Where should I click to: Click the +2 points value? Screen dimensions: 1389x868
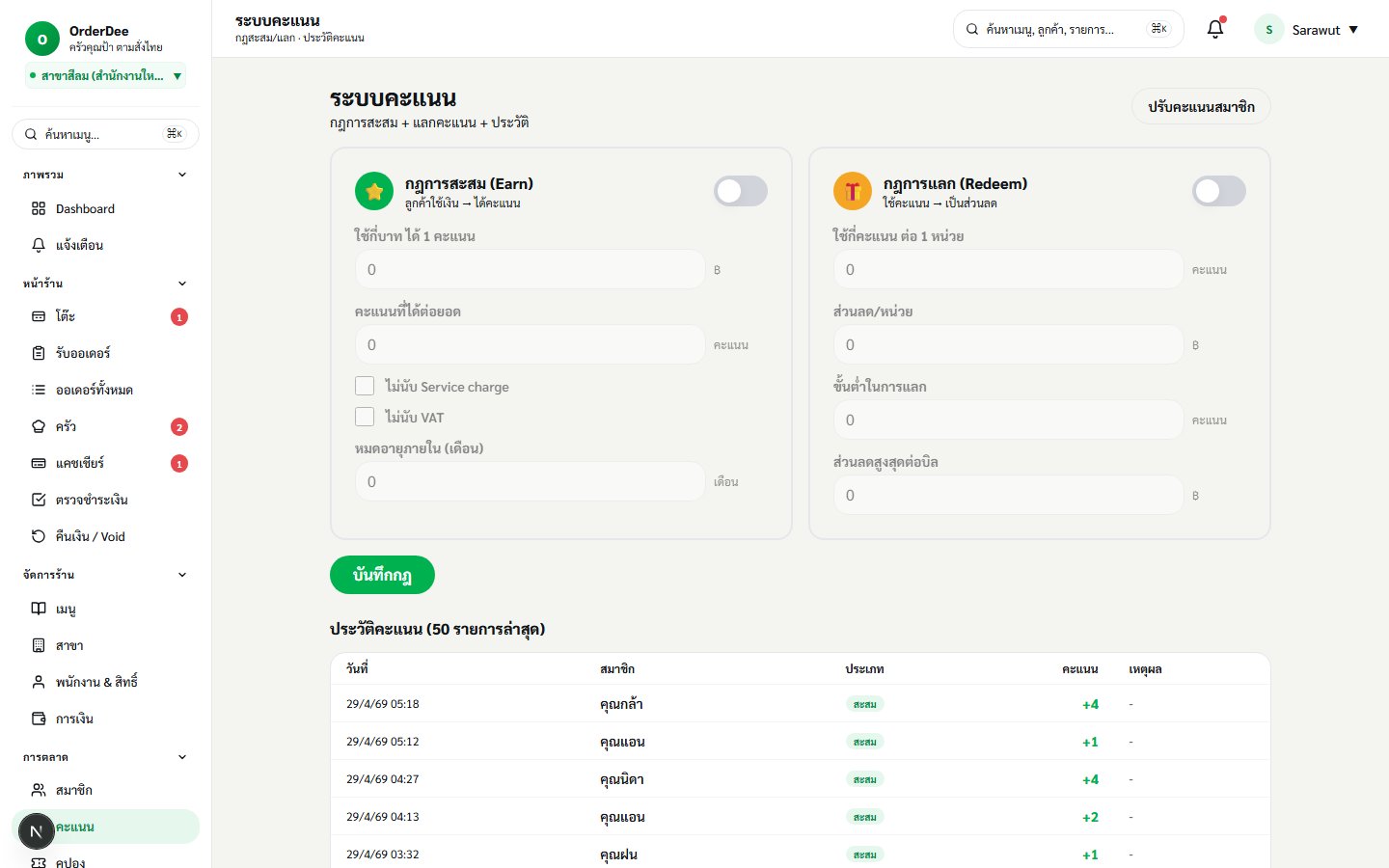click(x=1090, y=817)
